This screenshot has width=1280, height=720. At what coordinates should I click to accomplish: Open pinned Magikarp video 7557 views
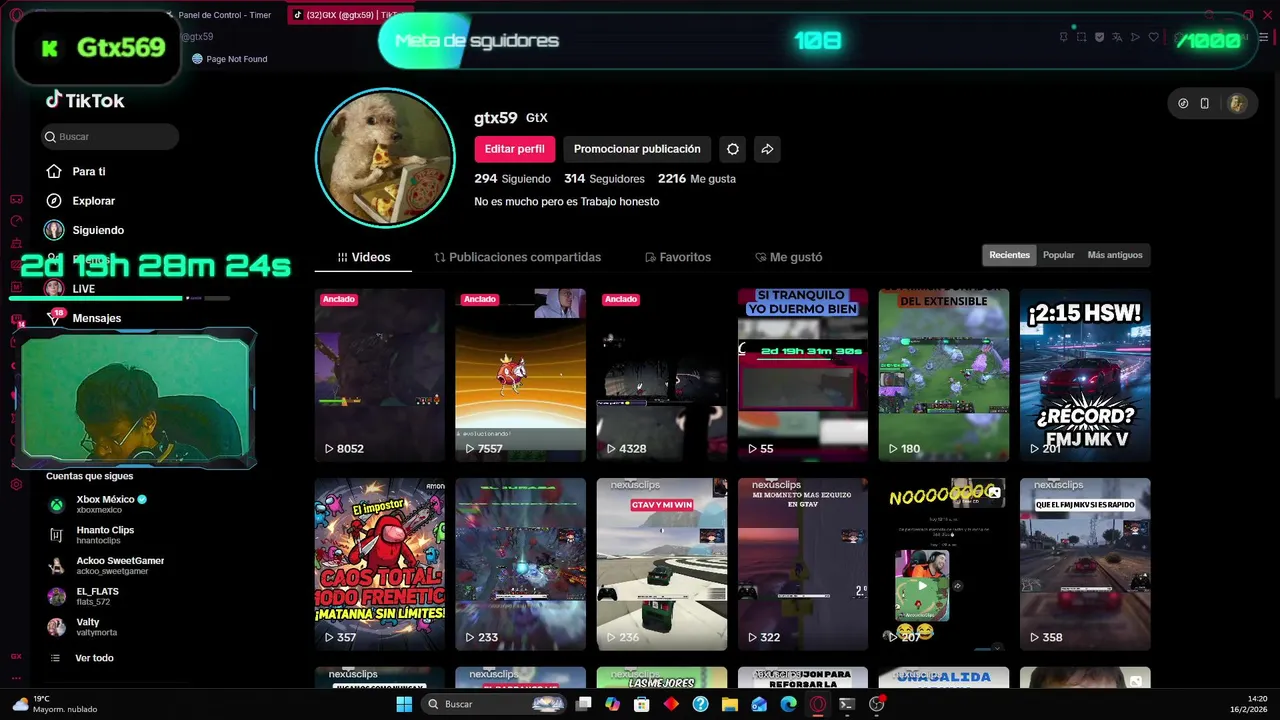520,375
